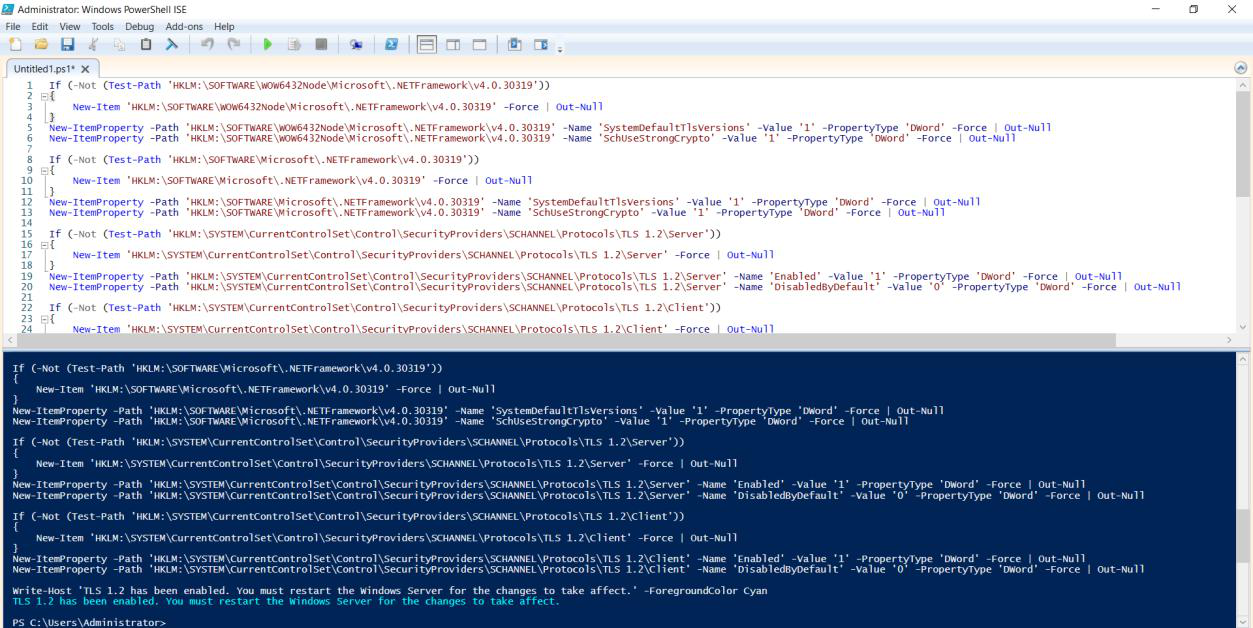The height and width of the screenshot is (628, 1253).
Task: Click the Write-Host command line in console
Action: (x=390, y=591)
